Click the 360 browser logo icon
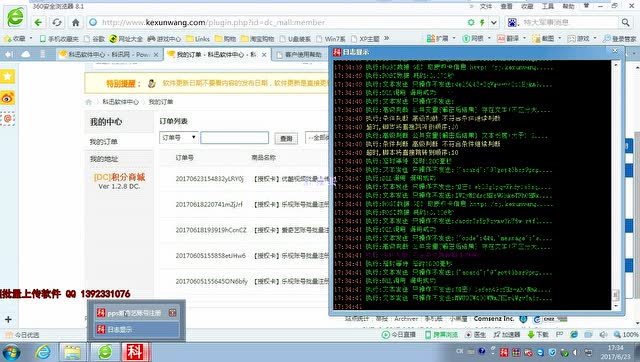This screenshot has width=640, height=362. tap(16, 17)
